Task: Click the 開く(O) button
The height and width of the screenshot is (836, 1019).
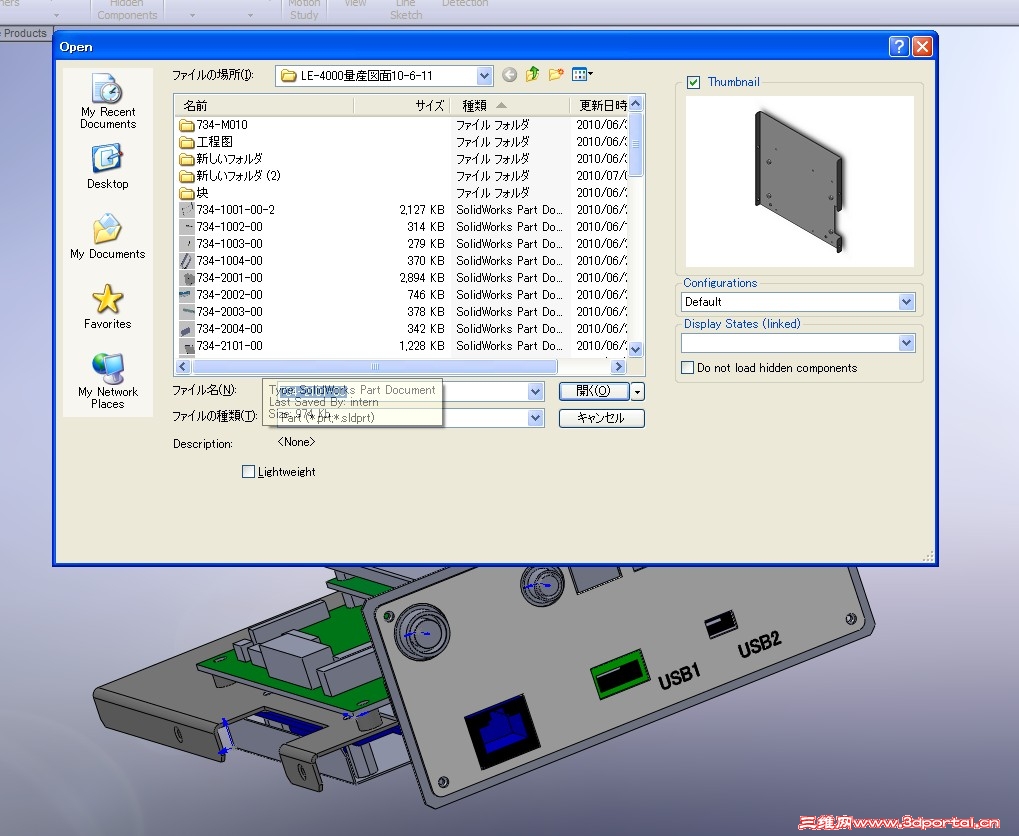Action: click(x=594, y=391)
